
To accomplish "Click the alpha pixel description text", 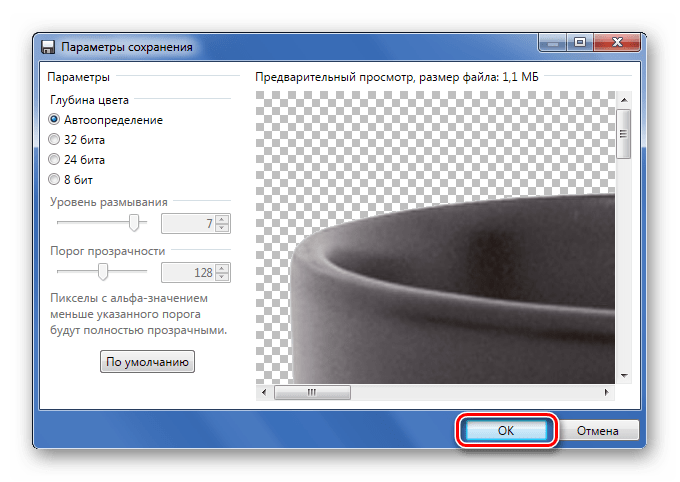I will [x=139, y=314].
